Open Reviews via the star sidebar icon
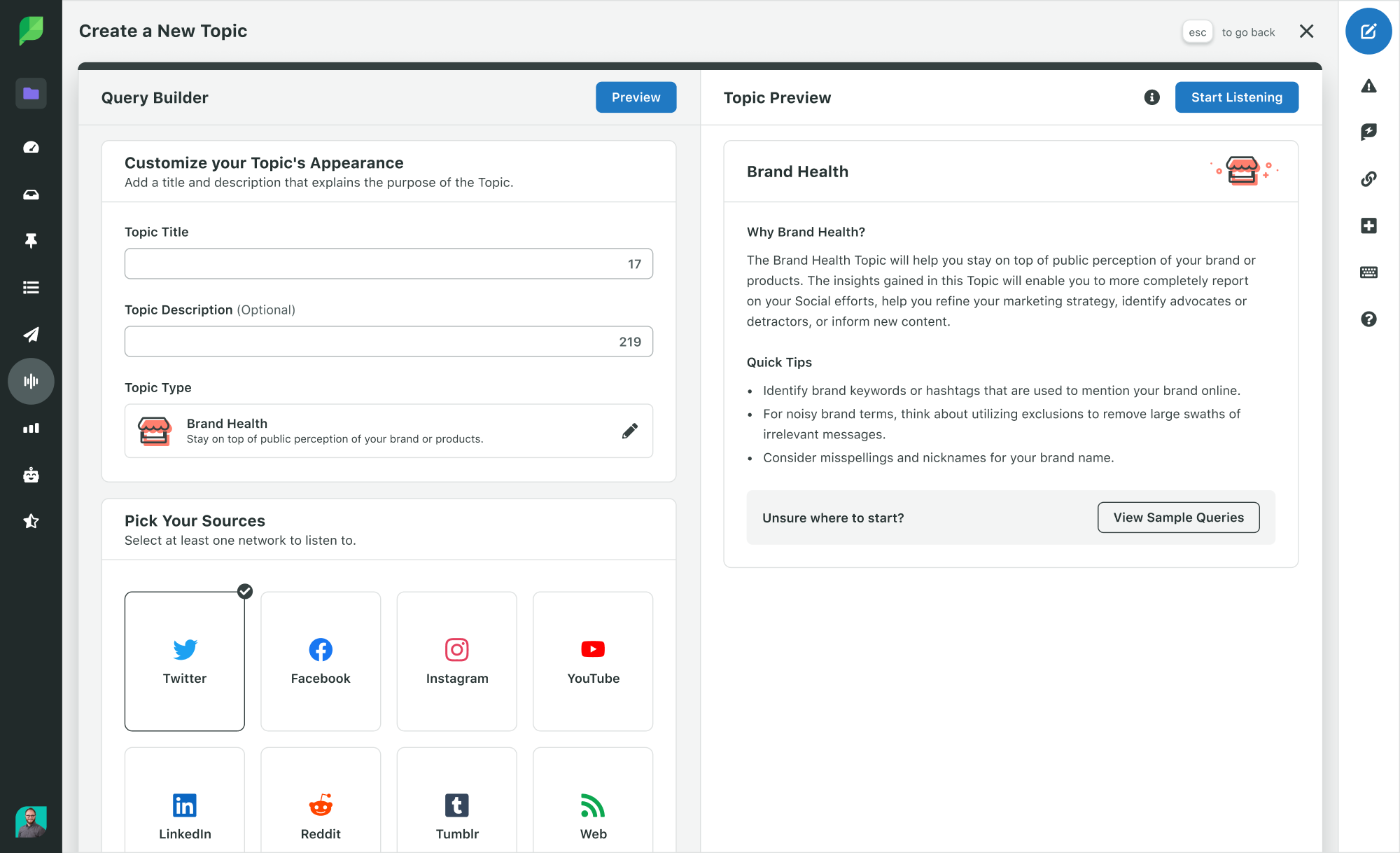 pyautogui.click(x=31, y=520)
